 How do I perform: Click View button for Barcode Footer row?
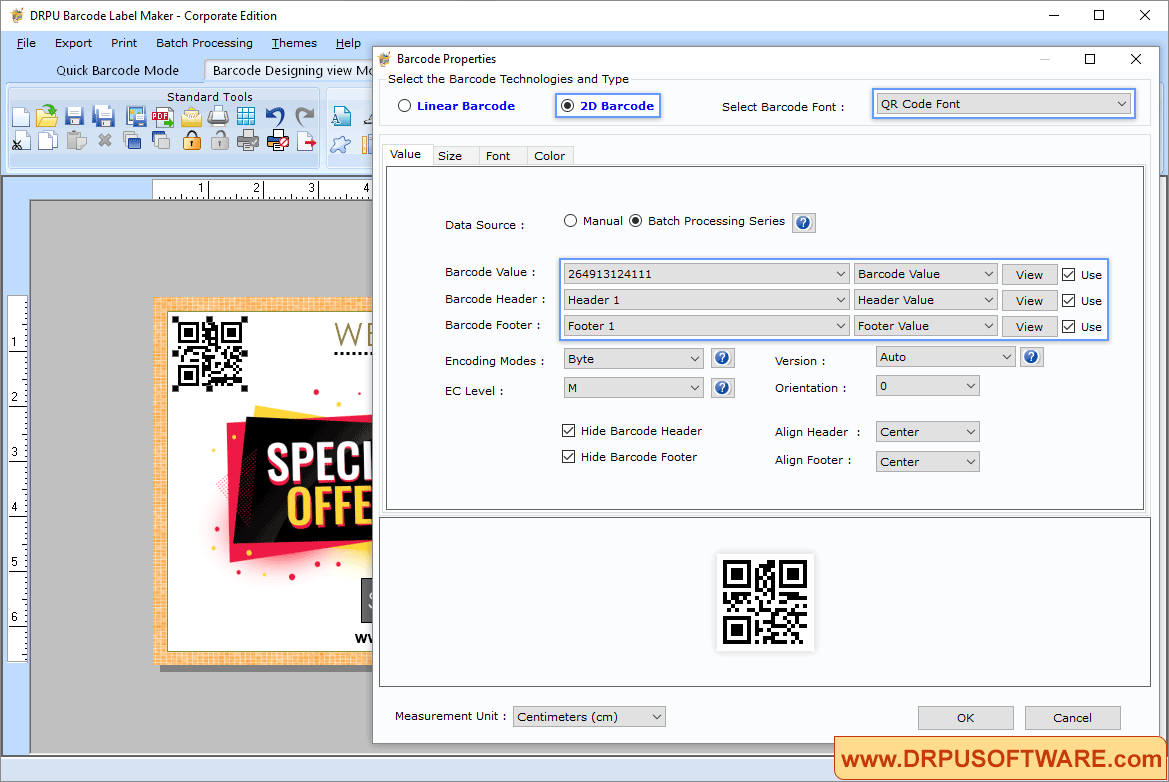(1029, 327)
